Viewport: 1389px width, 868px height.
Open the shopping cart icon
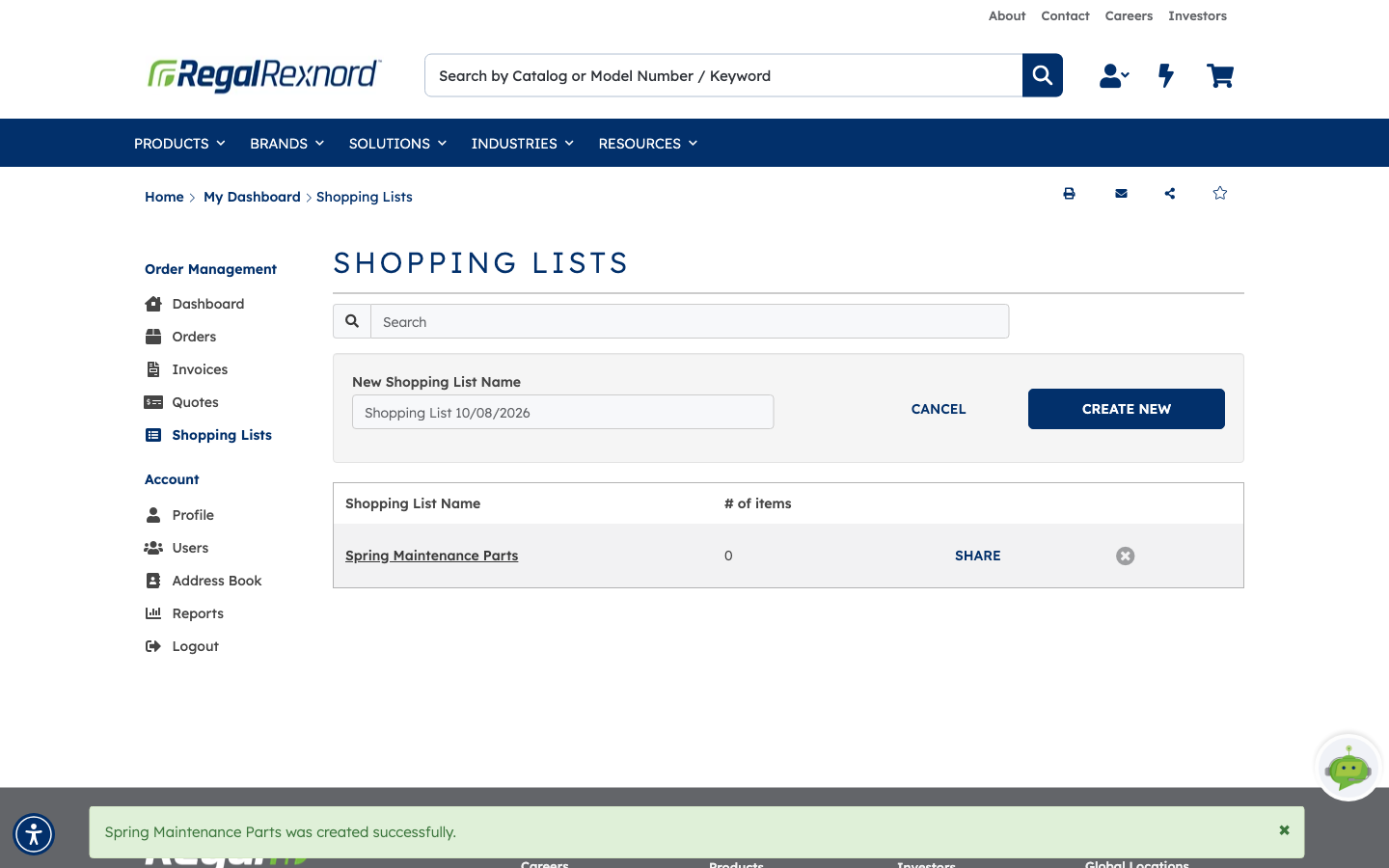point(1220,75)
